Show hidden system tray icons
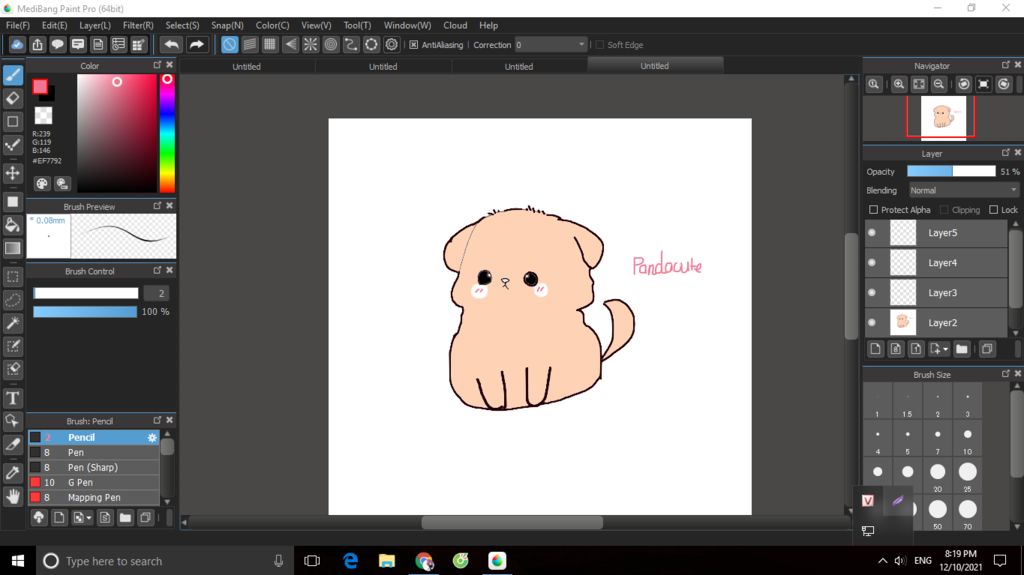 point(882,561)
